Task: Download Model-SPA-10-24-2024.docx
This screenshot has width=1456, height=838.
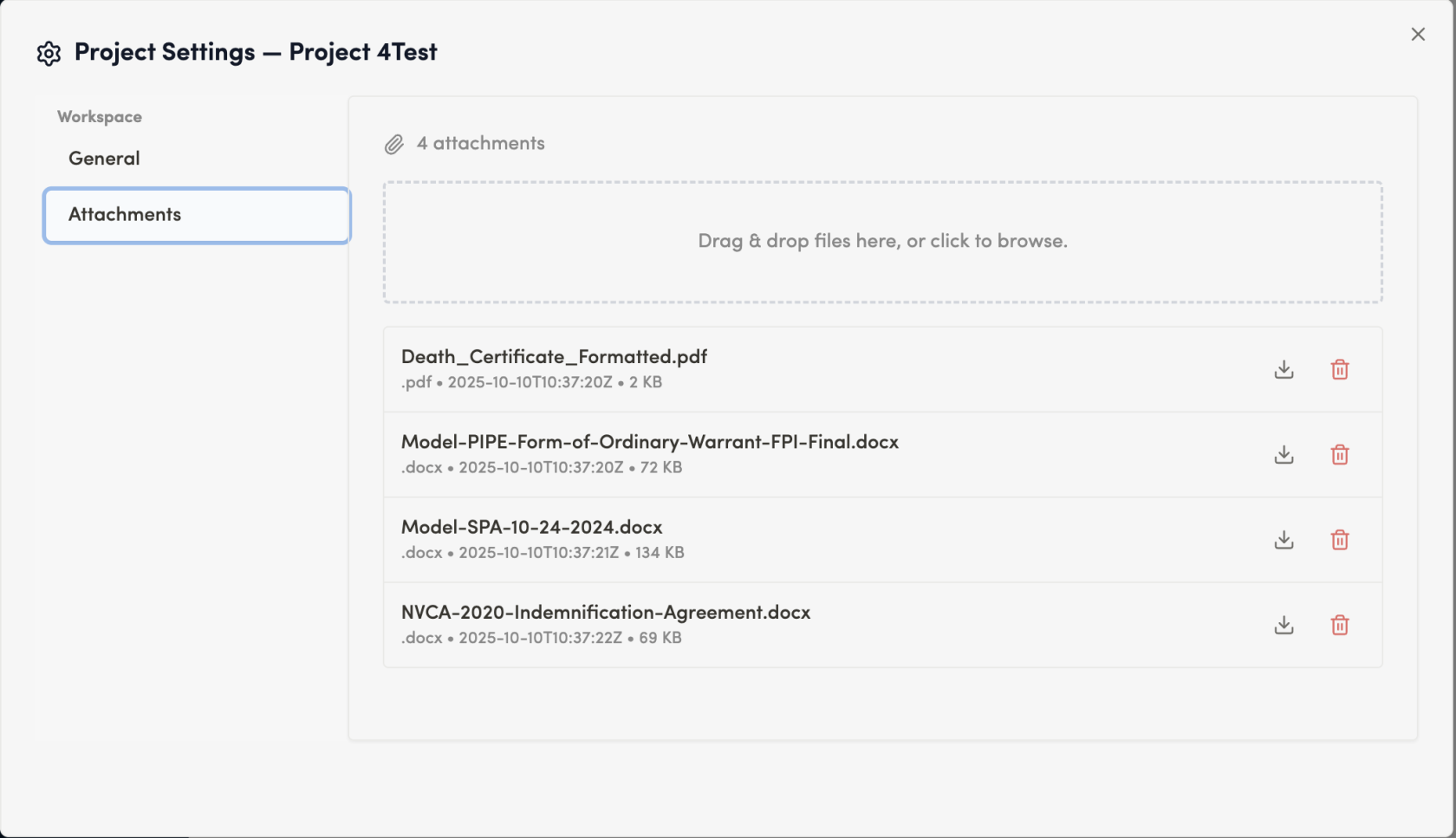Action: point(1284,540)
